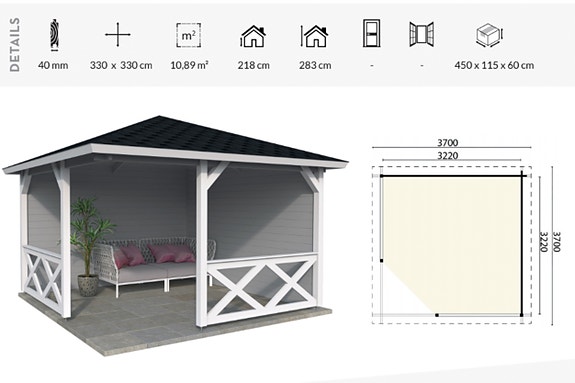Click the package box dimensions icon
The width and height of the screenshot is (575, 383).
click(490, 35)
